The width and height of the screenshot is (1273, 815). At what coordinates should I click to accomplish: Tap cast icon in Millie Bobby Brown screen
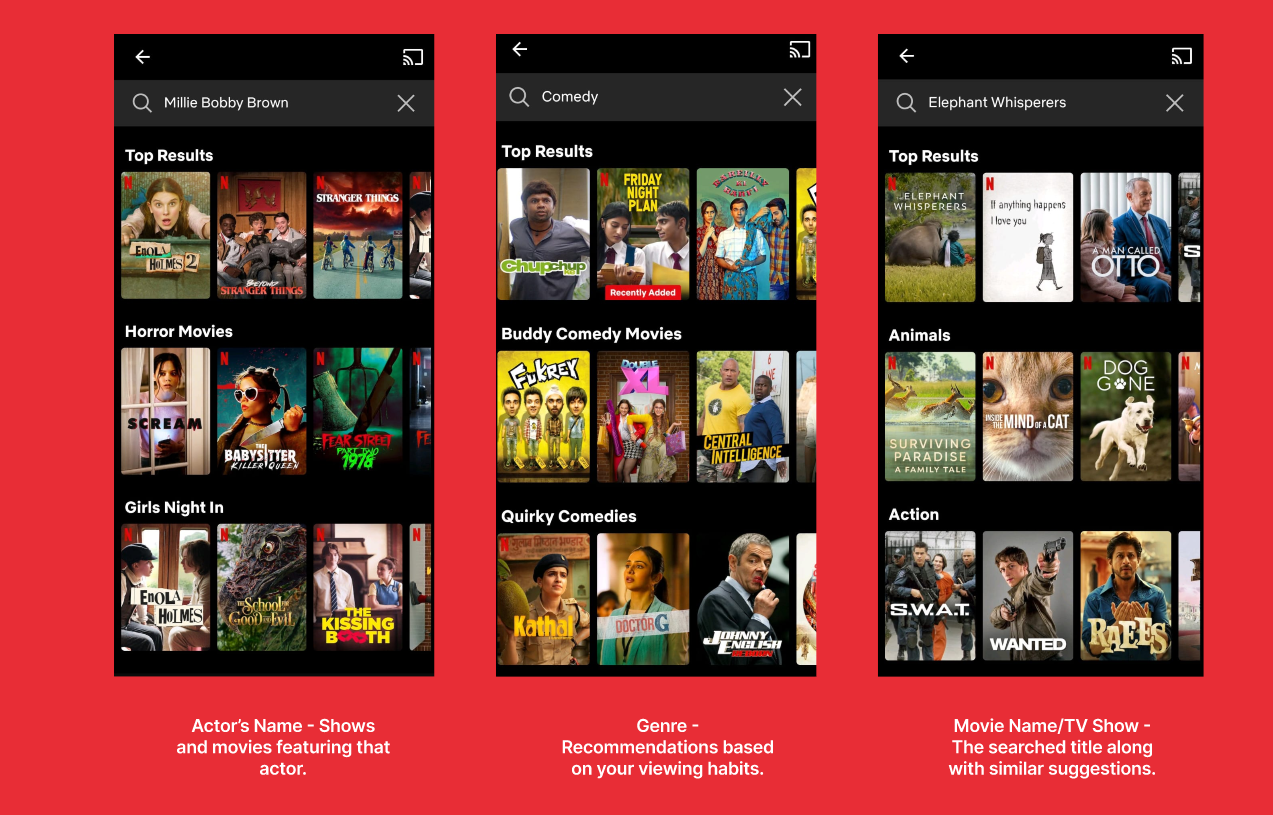[413, 57]
